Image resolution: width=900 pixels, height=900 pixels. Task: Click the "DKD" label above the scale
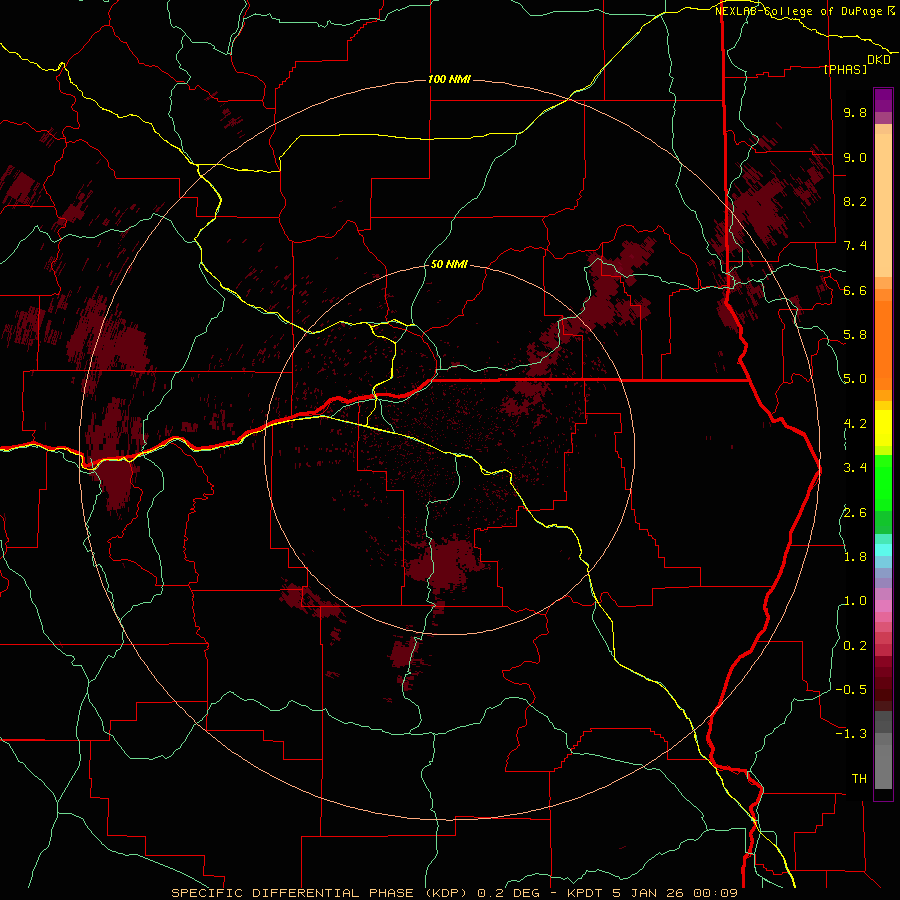point(879,60)
